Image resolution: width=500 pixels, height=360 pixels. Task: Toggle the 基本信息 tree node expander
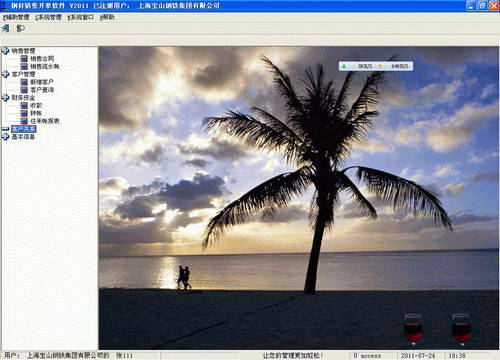(5, 136)
